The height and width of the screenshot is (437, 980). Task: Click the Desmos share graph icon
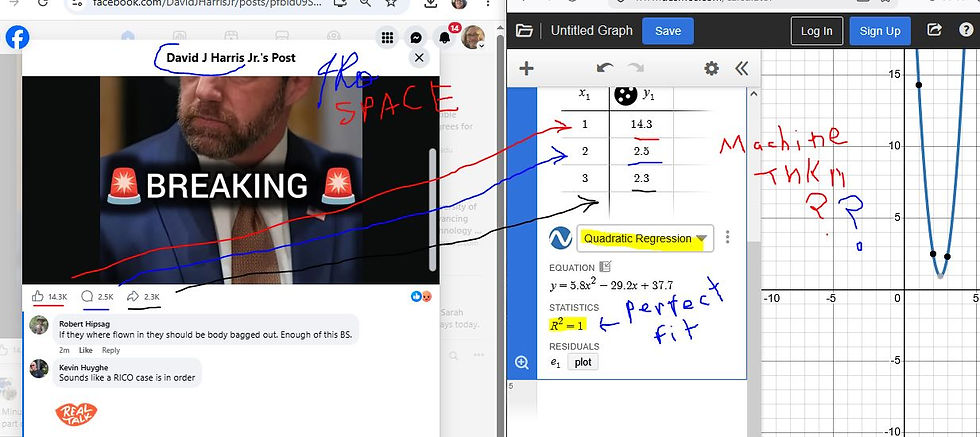(x=934, y=30)
